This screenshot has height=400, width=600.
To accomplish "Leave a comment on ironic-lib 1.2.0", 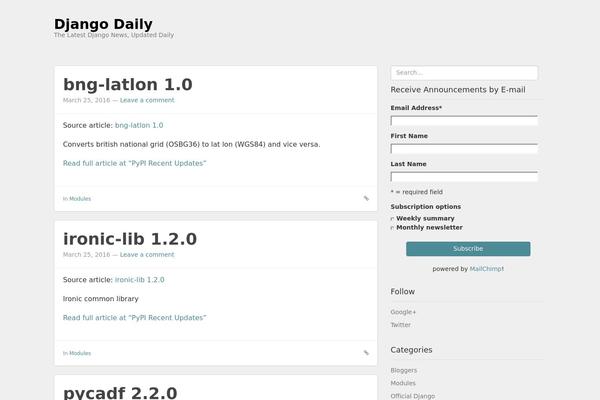I will click(x=147, y=255).
